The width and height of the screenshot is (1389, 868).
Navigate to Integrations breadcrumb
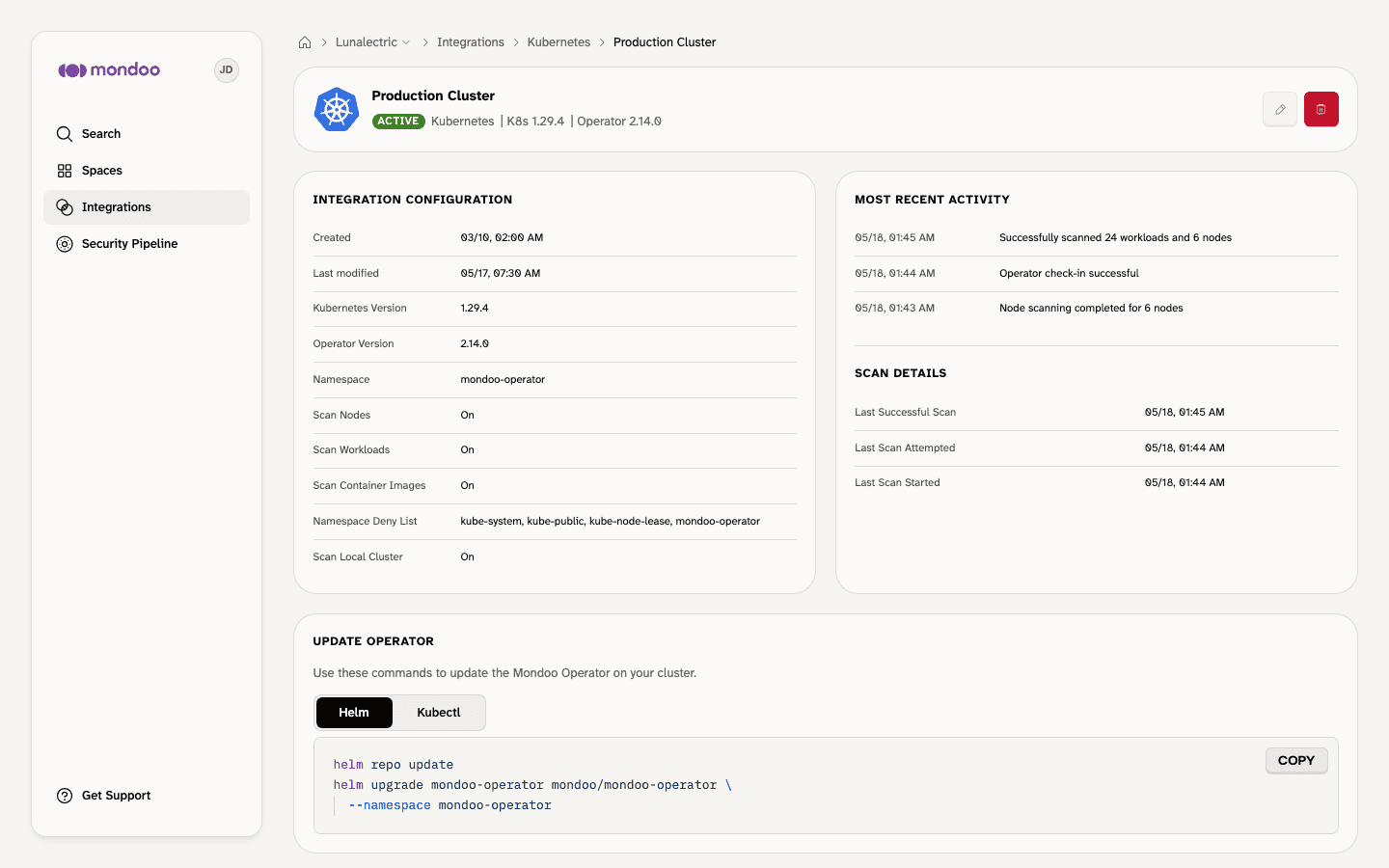tap(471, 42)
